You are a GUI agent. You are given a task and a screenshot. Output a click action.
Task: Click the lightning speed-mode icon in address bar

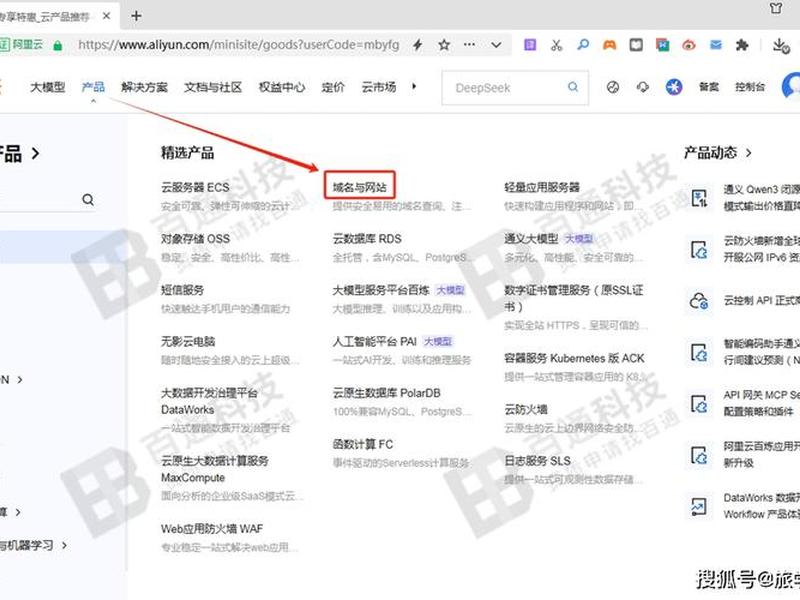(417, 45)
